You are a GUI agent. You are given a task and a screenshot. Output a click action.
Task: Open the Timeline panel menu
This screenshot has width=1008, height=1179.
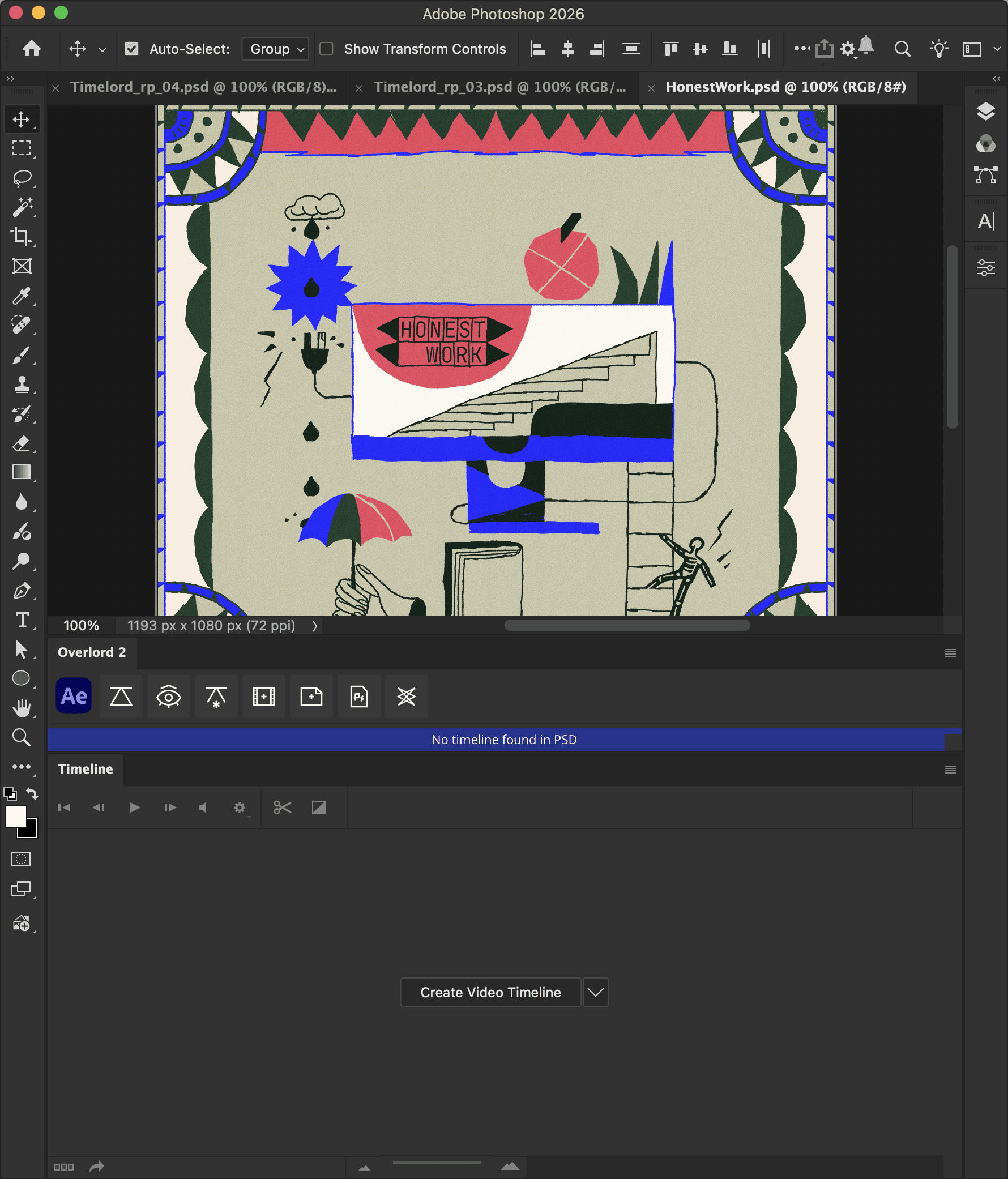949,770
